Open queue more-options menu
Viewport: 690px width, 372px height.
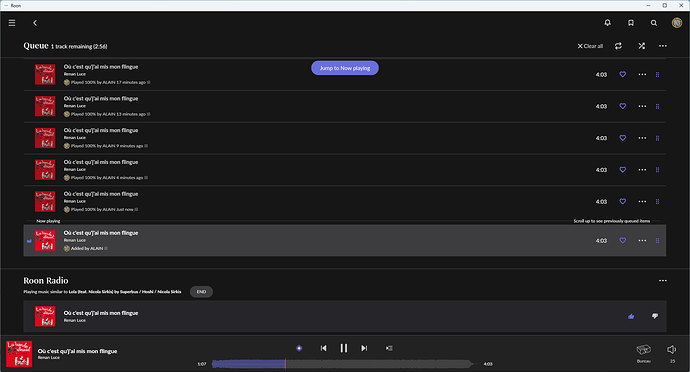[x=663, y=46]
